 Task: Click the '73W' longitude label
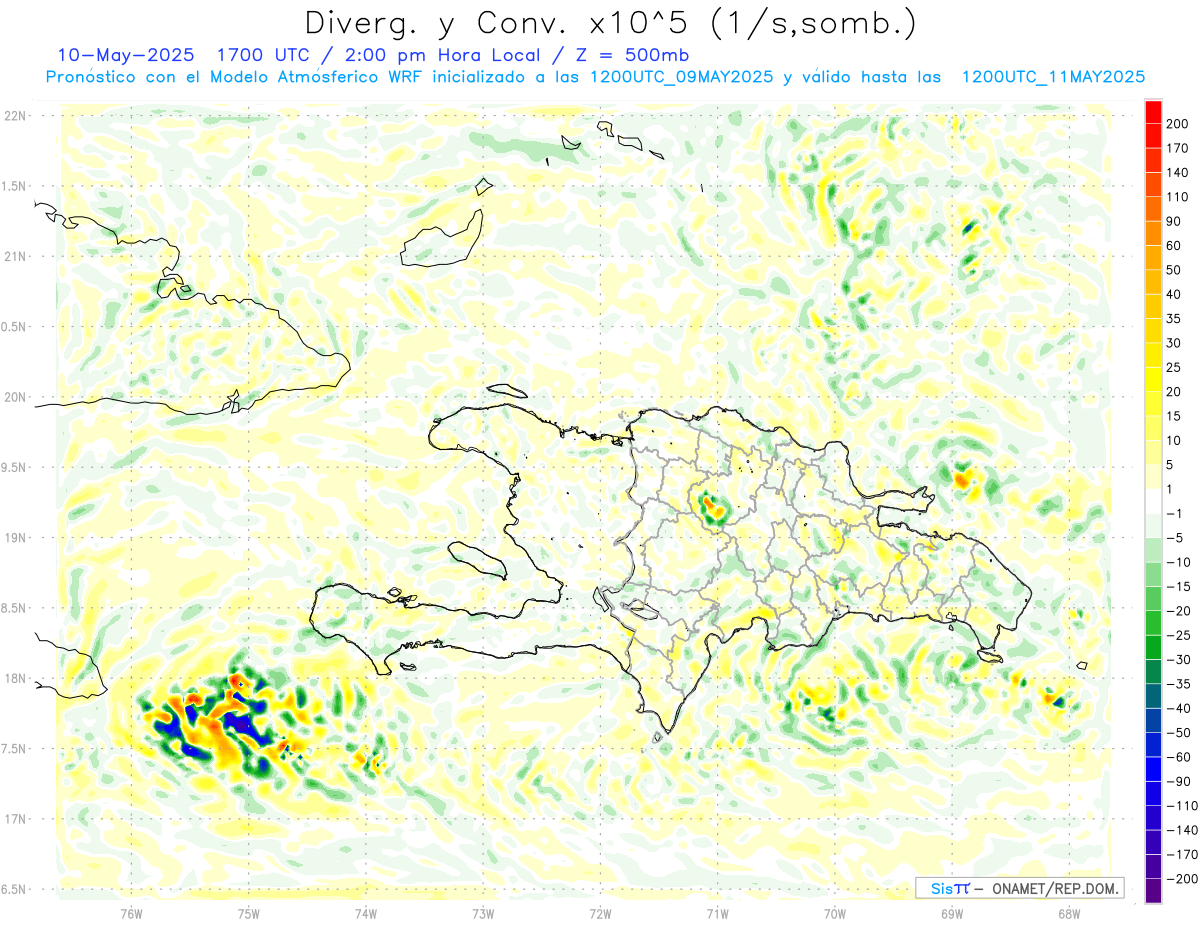point(483,914)
